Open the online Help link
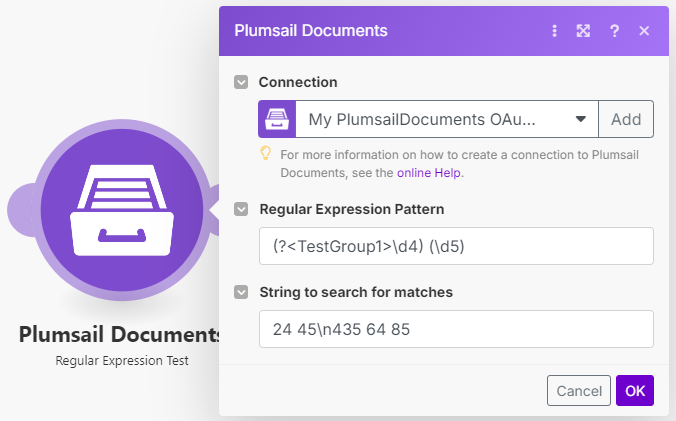The image size is (676, 421). coord(429,173)
